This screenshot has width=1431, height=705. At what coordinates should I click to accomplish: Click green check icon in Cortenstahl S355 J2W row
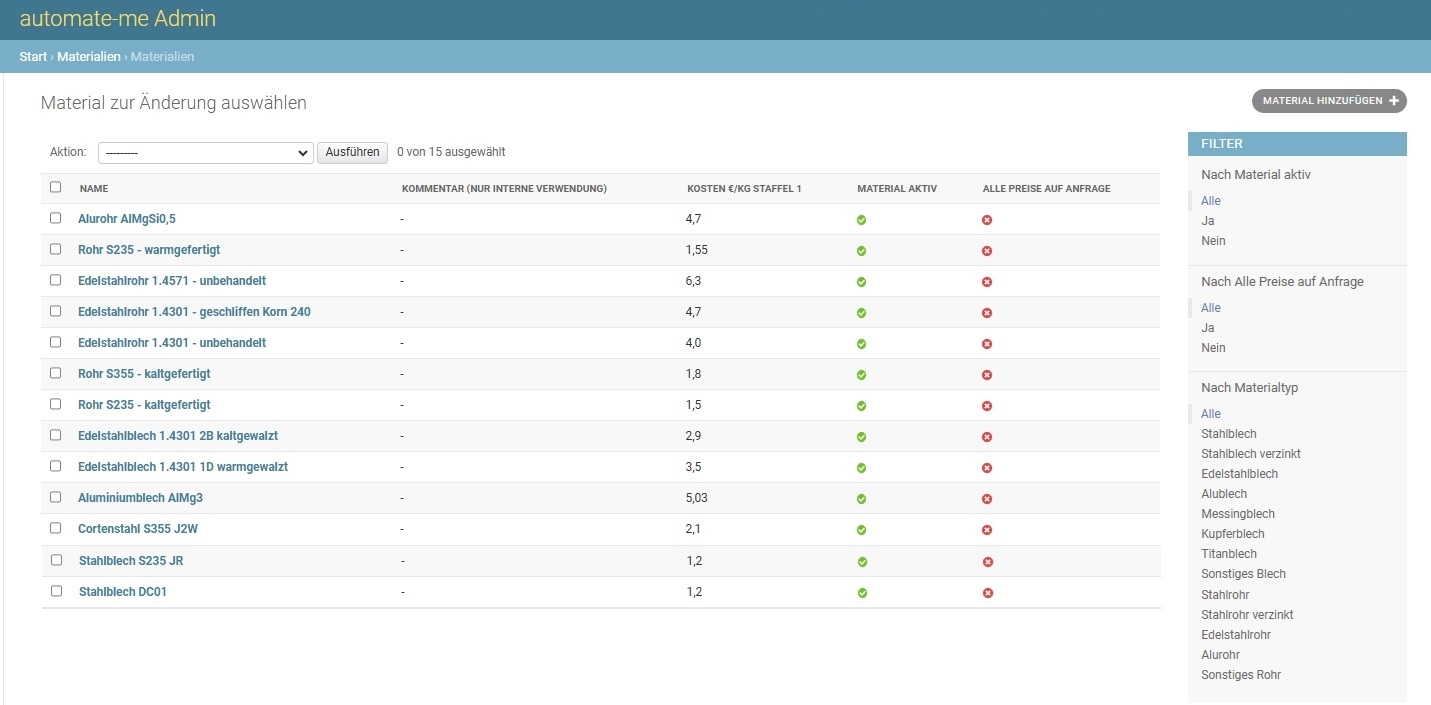tap(861, 530)
